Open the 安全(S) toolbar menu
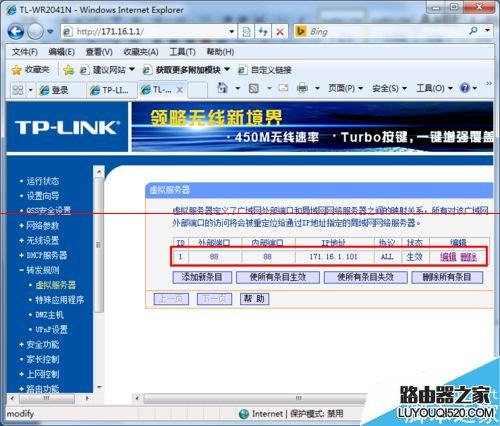The image size is (500, 426). point(389,88)
